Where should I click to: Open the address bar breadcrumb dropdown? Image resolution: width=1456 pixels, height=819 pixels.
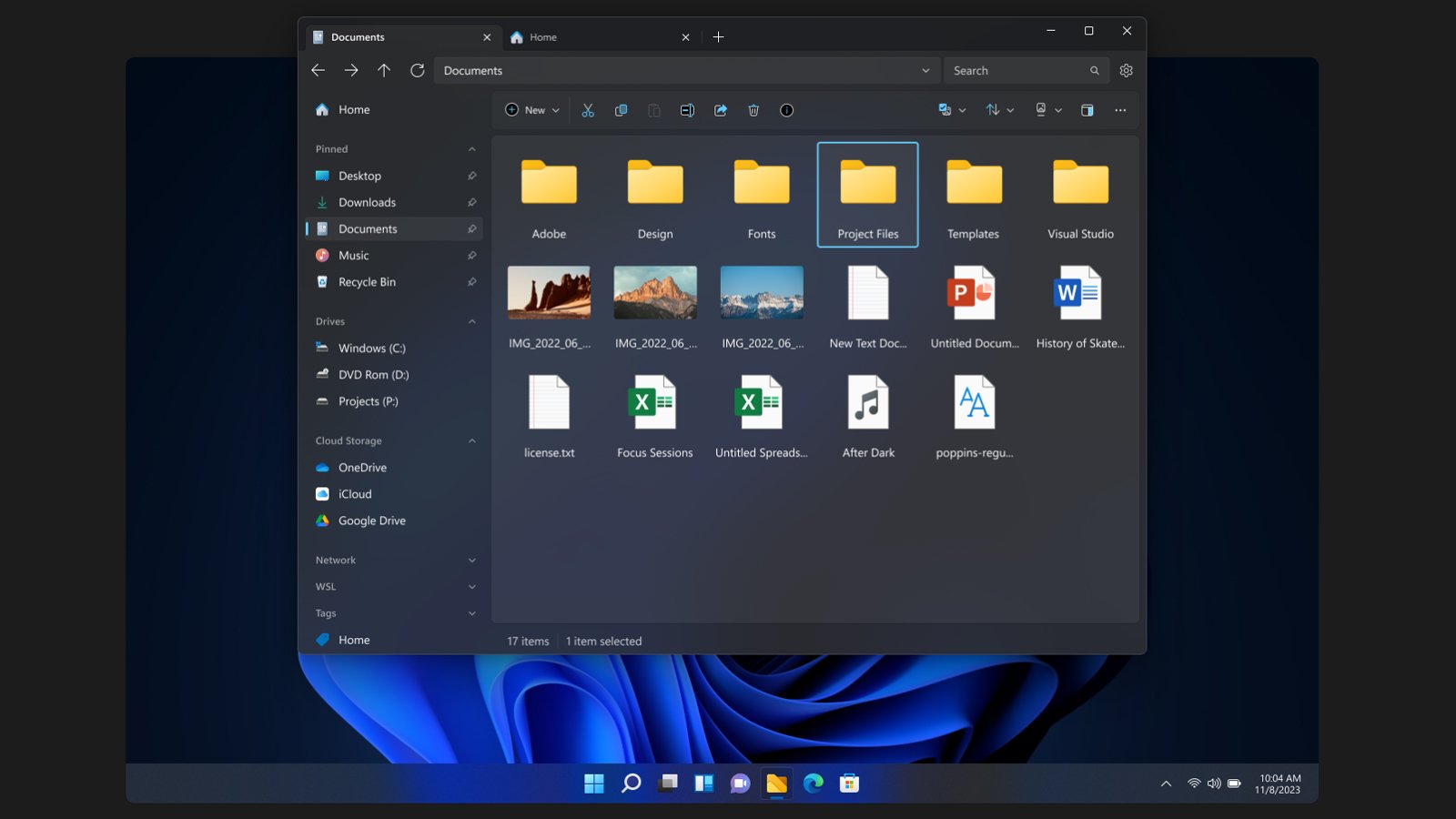[x=926, y=70]
